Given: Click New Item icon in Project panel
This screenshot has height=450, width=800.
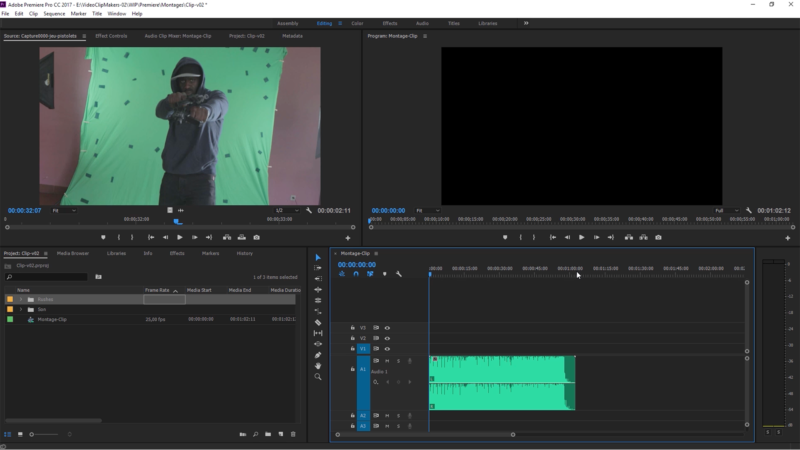Looking at the screenshot, I should pyautogui.click(x=281, y=434).
